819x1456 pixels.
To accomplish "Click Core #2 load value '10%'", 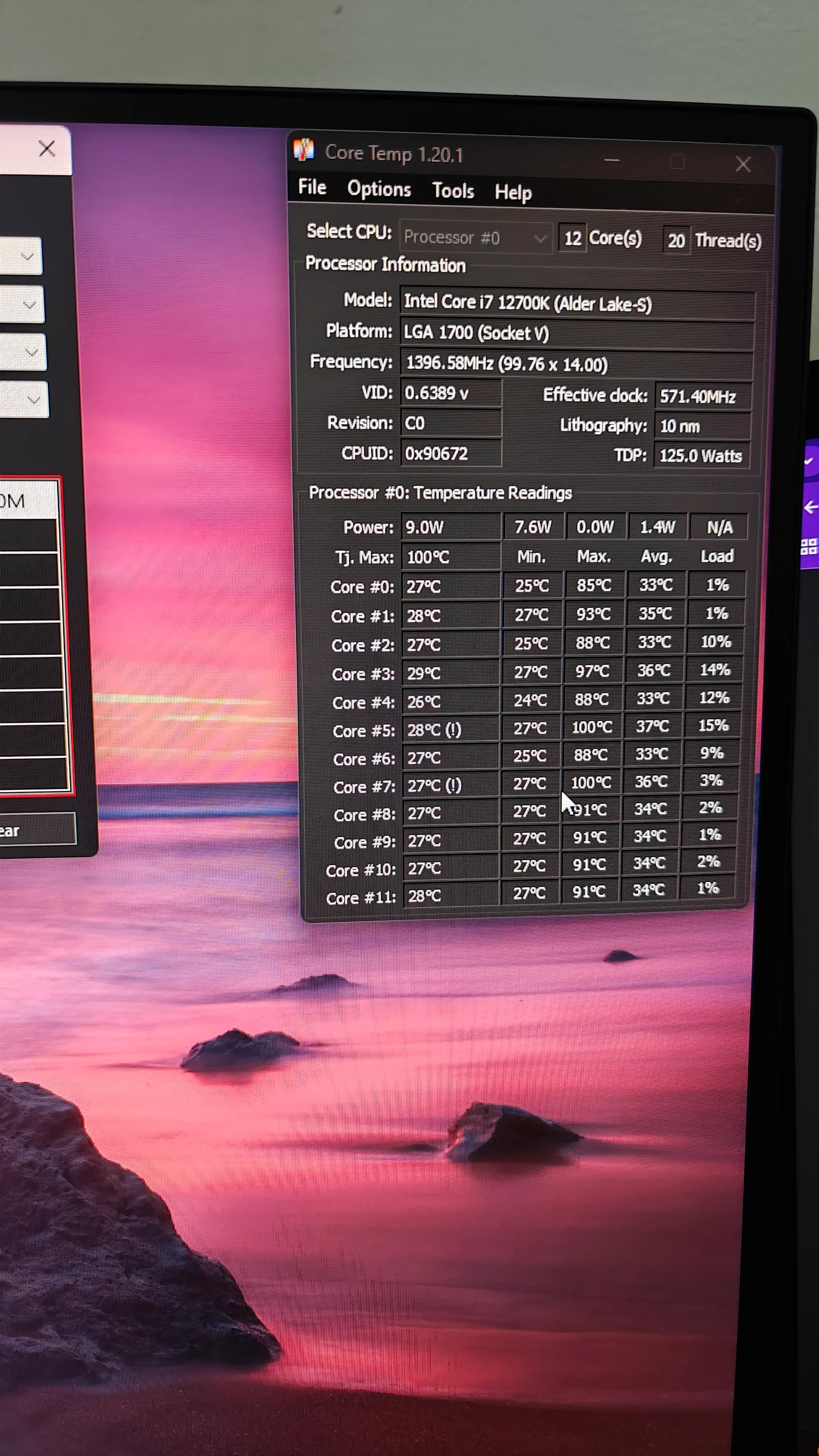I will (x=716, y=642).
